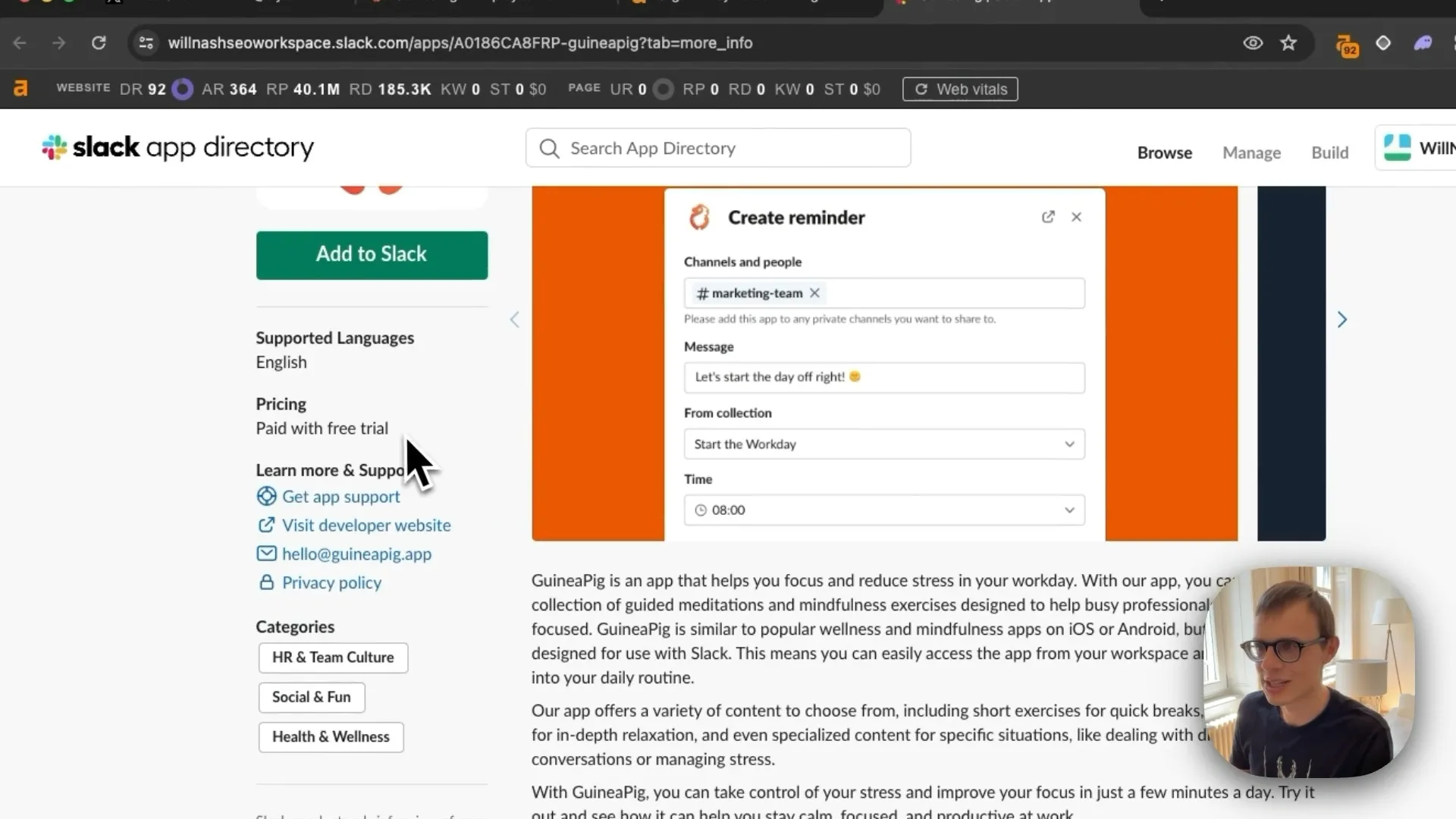This screenshot has width=1456, height=819.
Task: Open Web vitals in Ahrefs toolbar
Action: [960, 89]
